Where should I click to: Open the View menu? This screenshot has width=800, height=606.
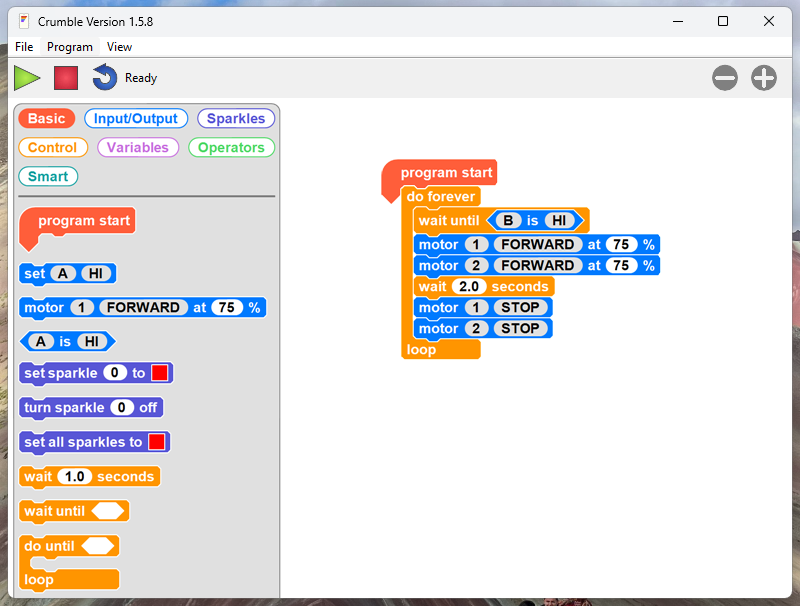point(119,47)
